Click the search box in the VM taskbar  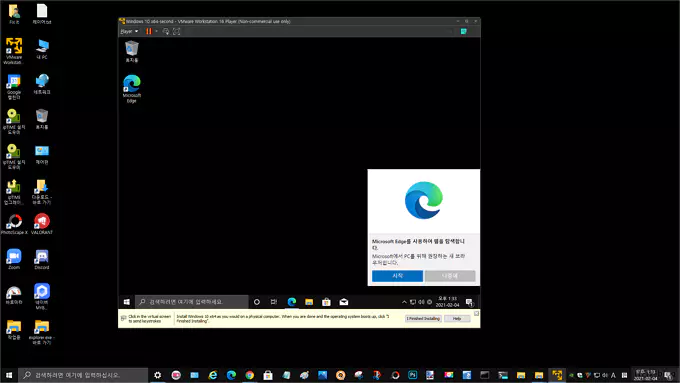(192, 302)
